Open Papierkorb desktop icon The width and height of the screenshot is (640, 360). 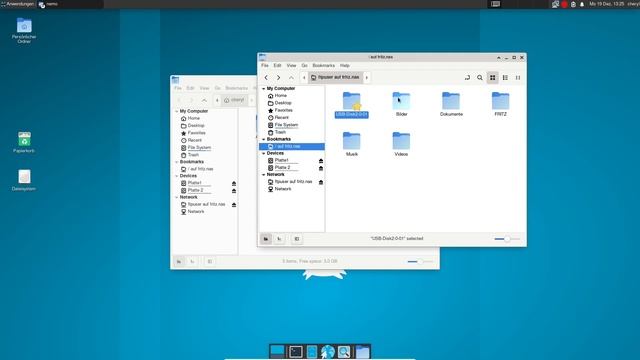[24, 142]
